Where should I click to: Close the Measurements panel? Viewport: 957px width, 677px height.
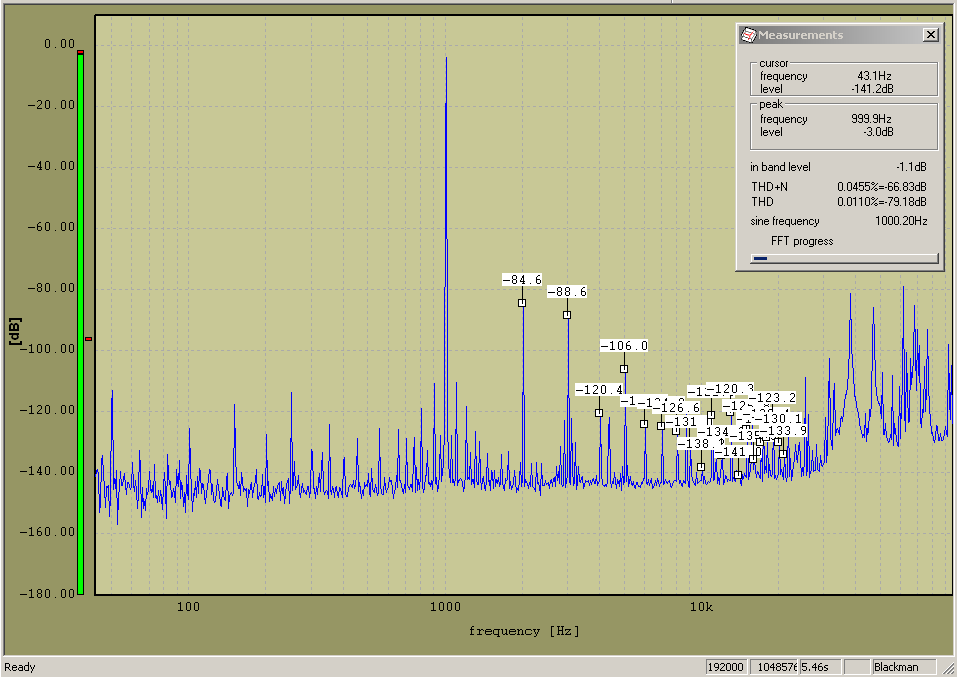[x=930, y=35]
